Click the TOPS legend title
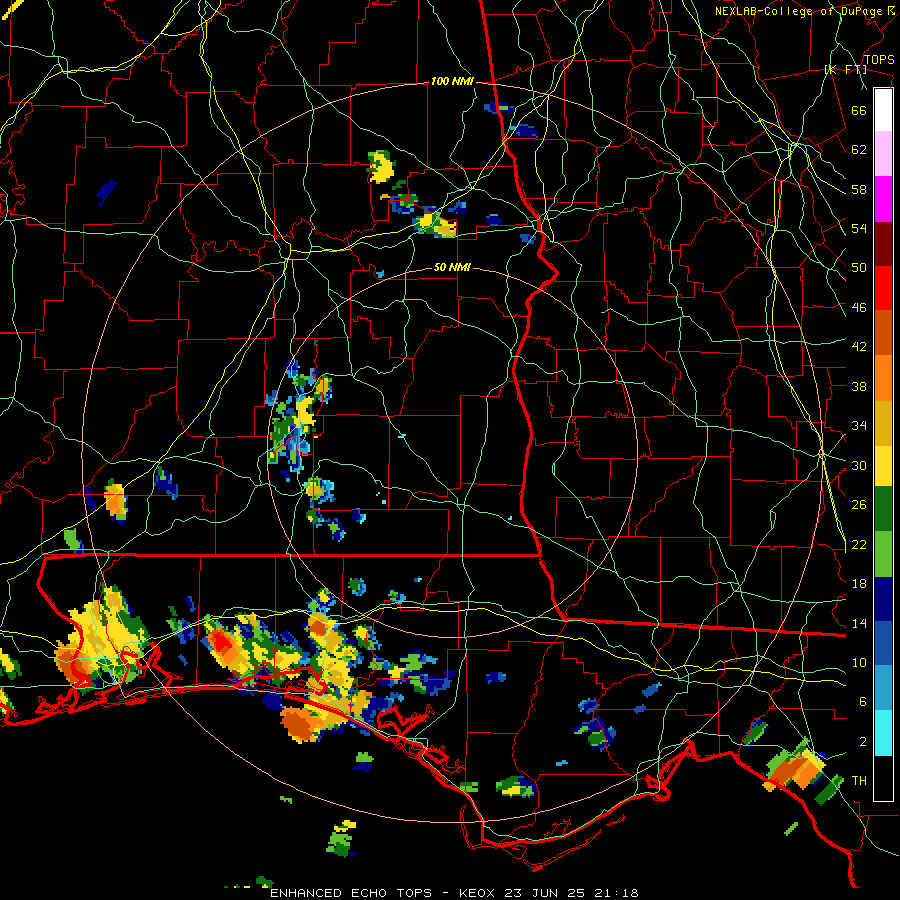900x900 pixels. pyautogui.click(x=879, y=60)
